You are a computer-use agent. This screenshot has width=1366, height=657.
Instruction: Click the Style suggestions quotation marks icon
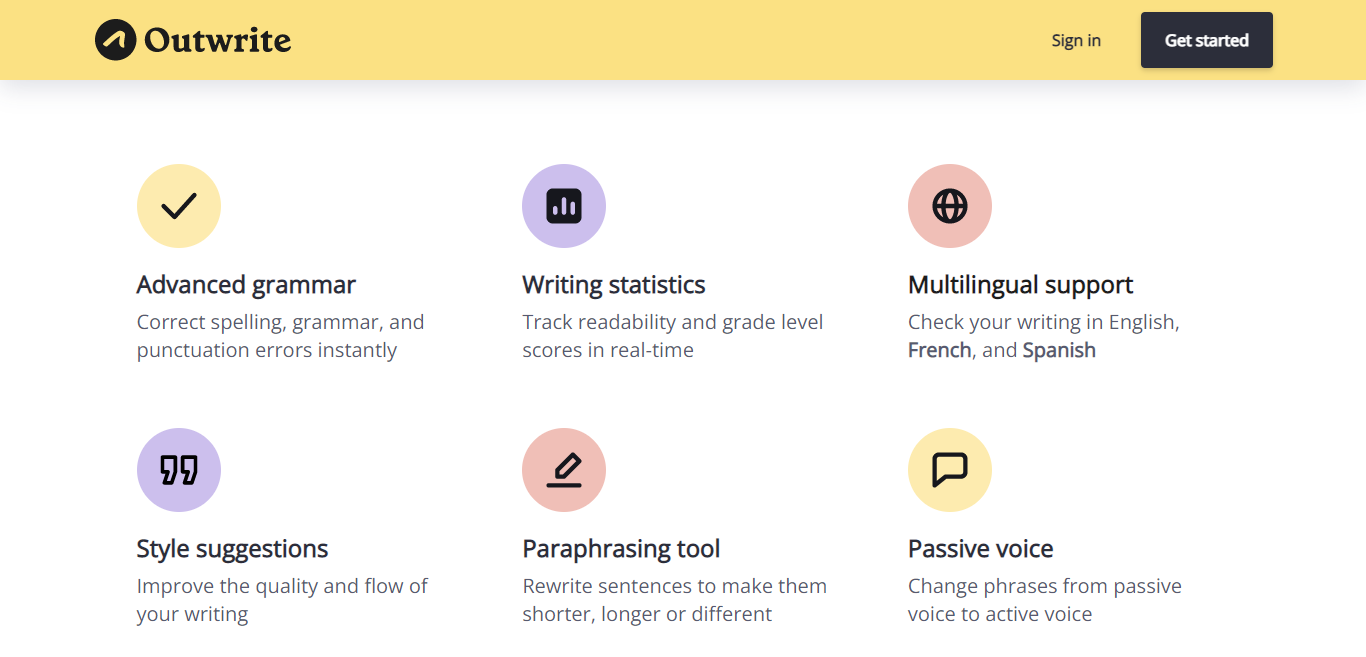point(179,470)
